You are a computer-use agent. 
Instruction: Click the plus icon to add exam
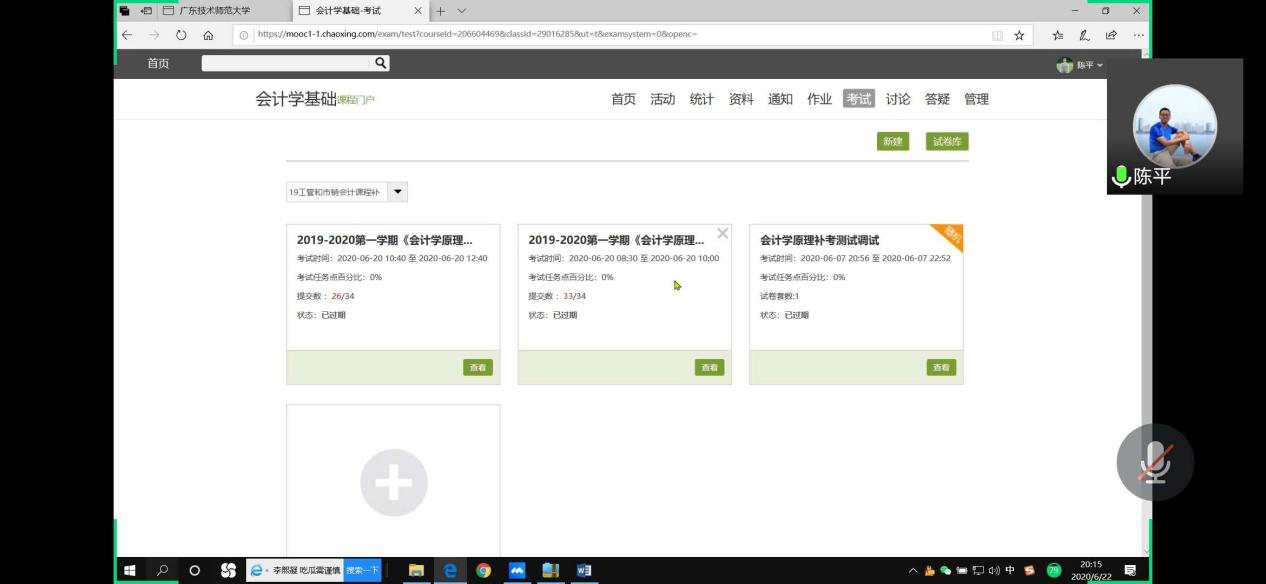(393, 482)
